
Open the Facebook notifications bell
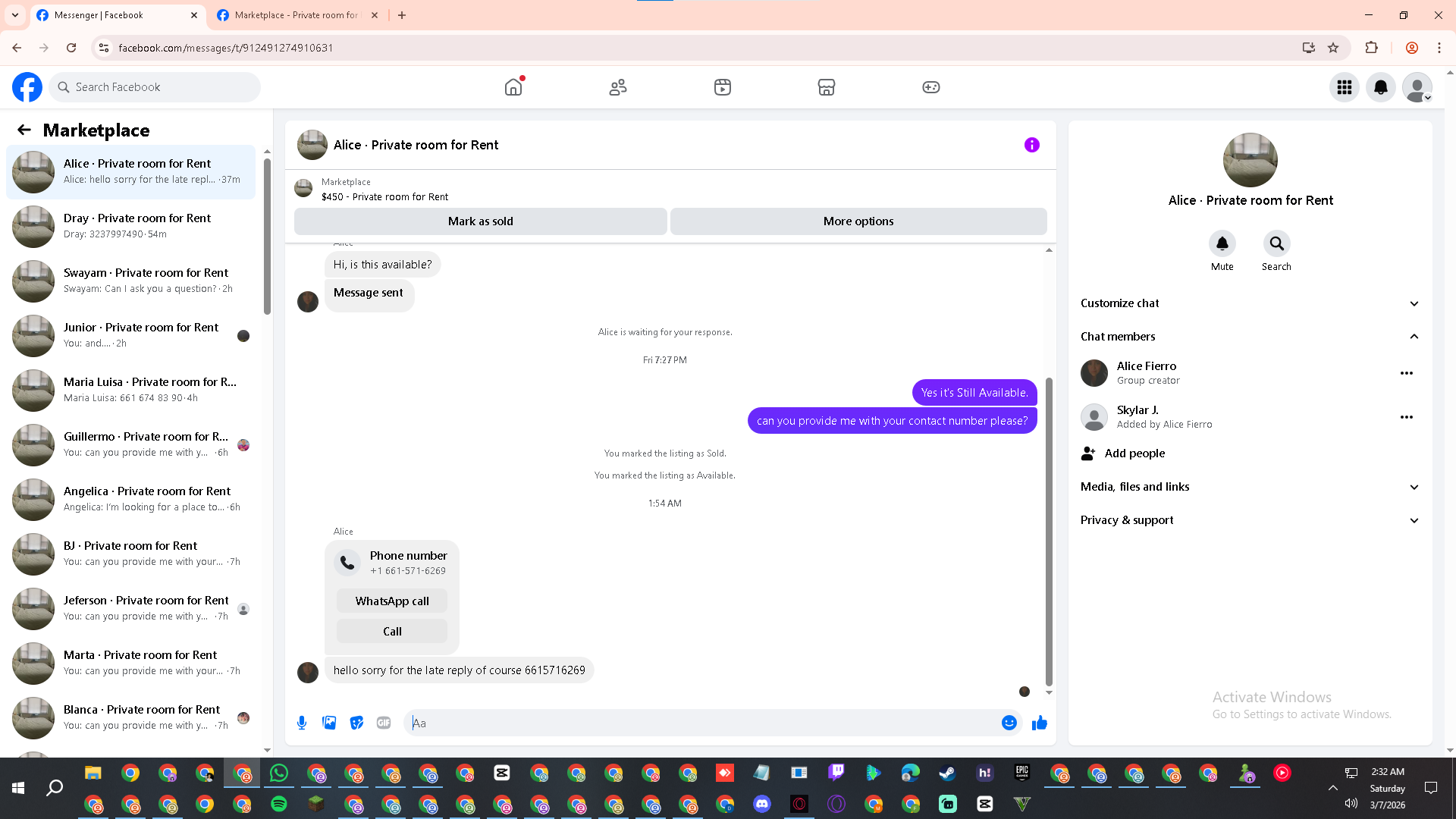(x=1381, y=87)
